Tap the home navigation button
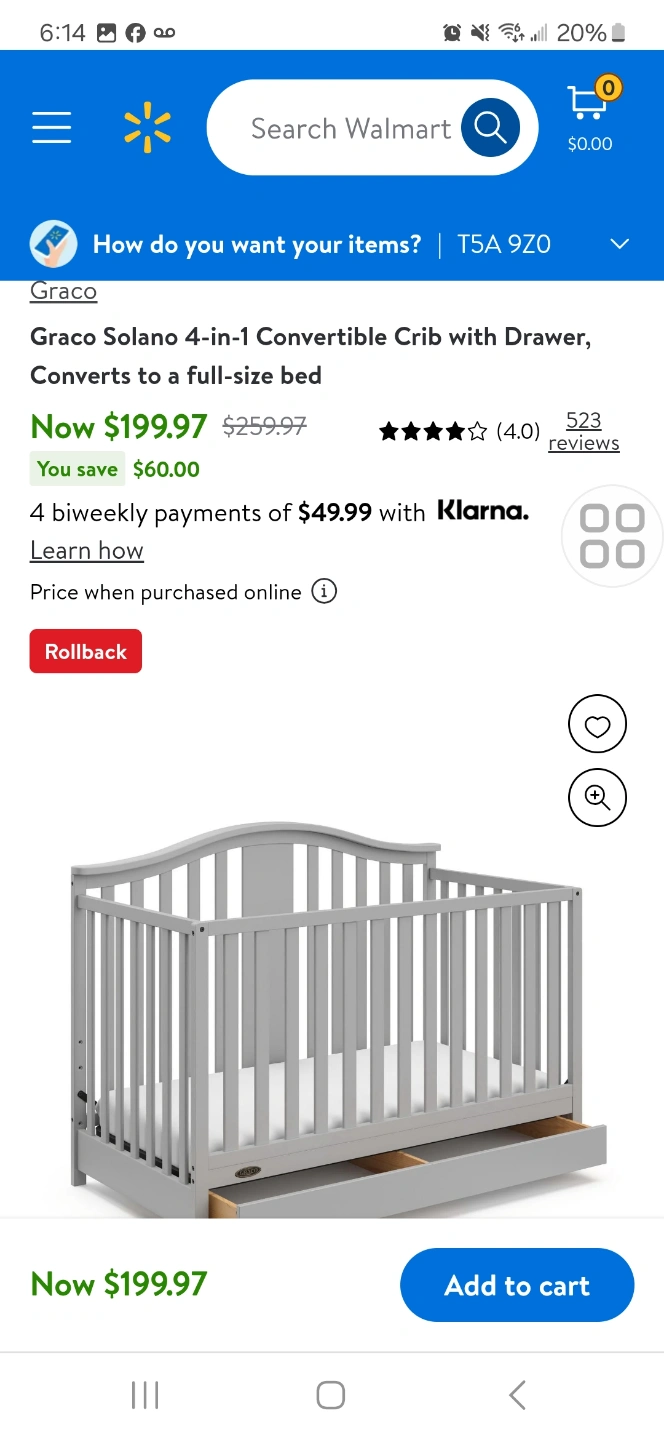Viewport: 664px width, 1440px height. [330, 1393]
